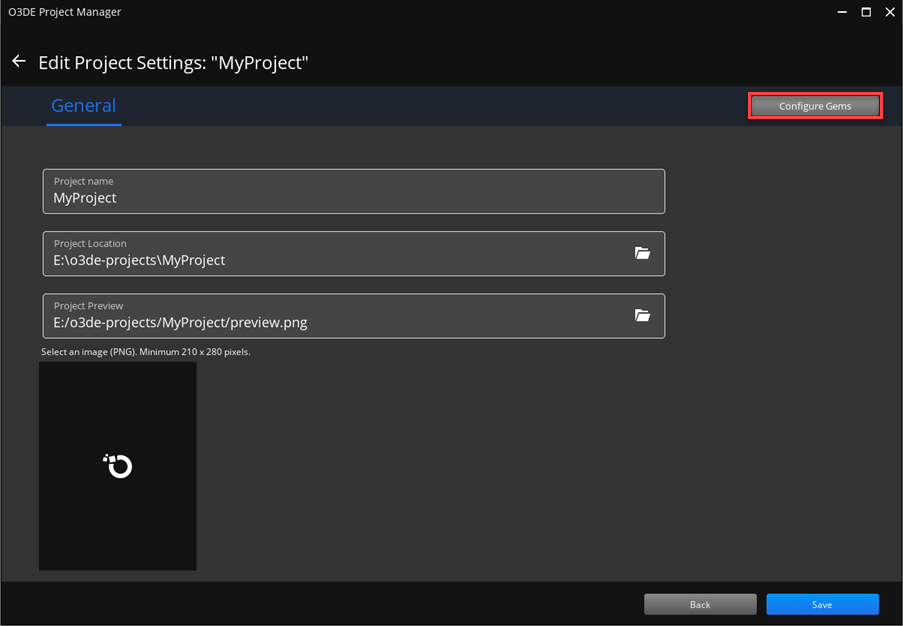Return to previous screen via arrow icon
Screen dimensions: 903x626
18,61
